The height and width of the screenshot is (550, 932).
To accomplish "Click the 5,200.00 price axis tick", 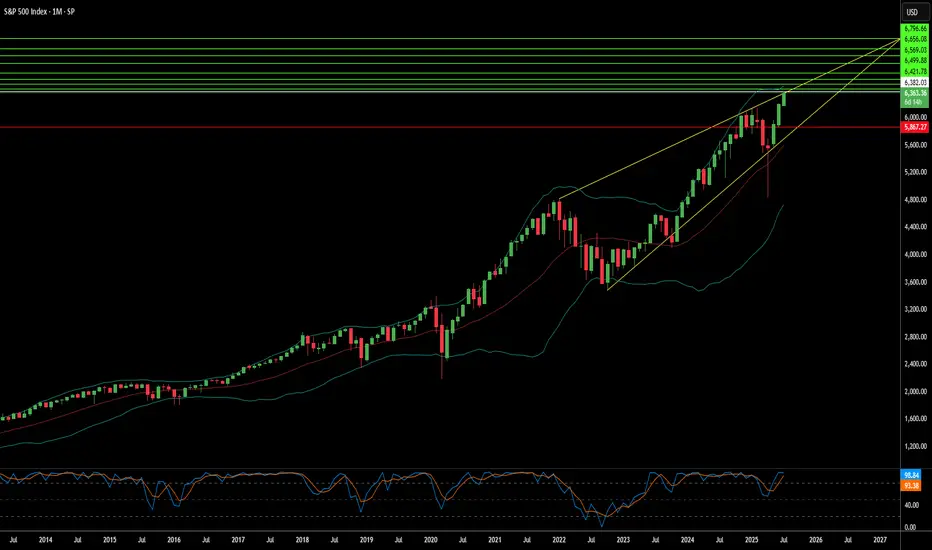I will click(x=915, y=172).
